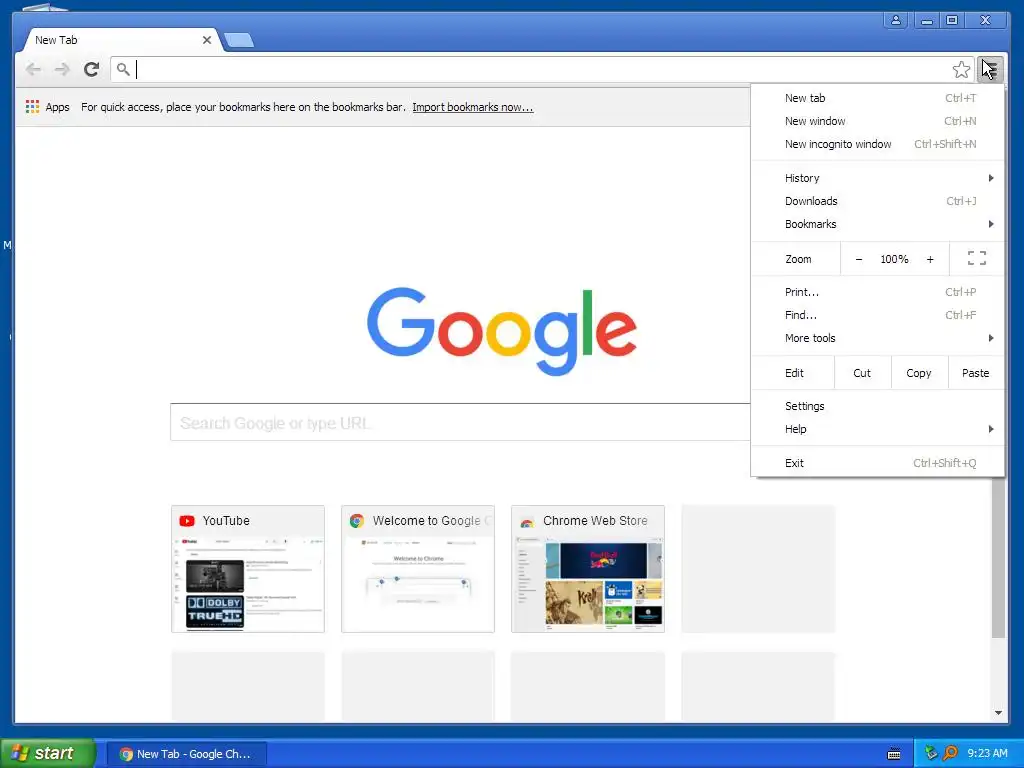This screenshot has height=768, width=1024.
Task: Bookmark this page with the star icon
Action: pos(961,69)
